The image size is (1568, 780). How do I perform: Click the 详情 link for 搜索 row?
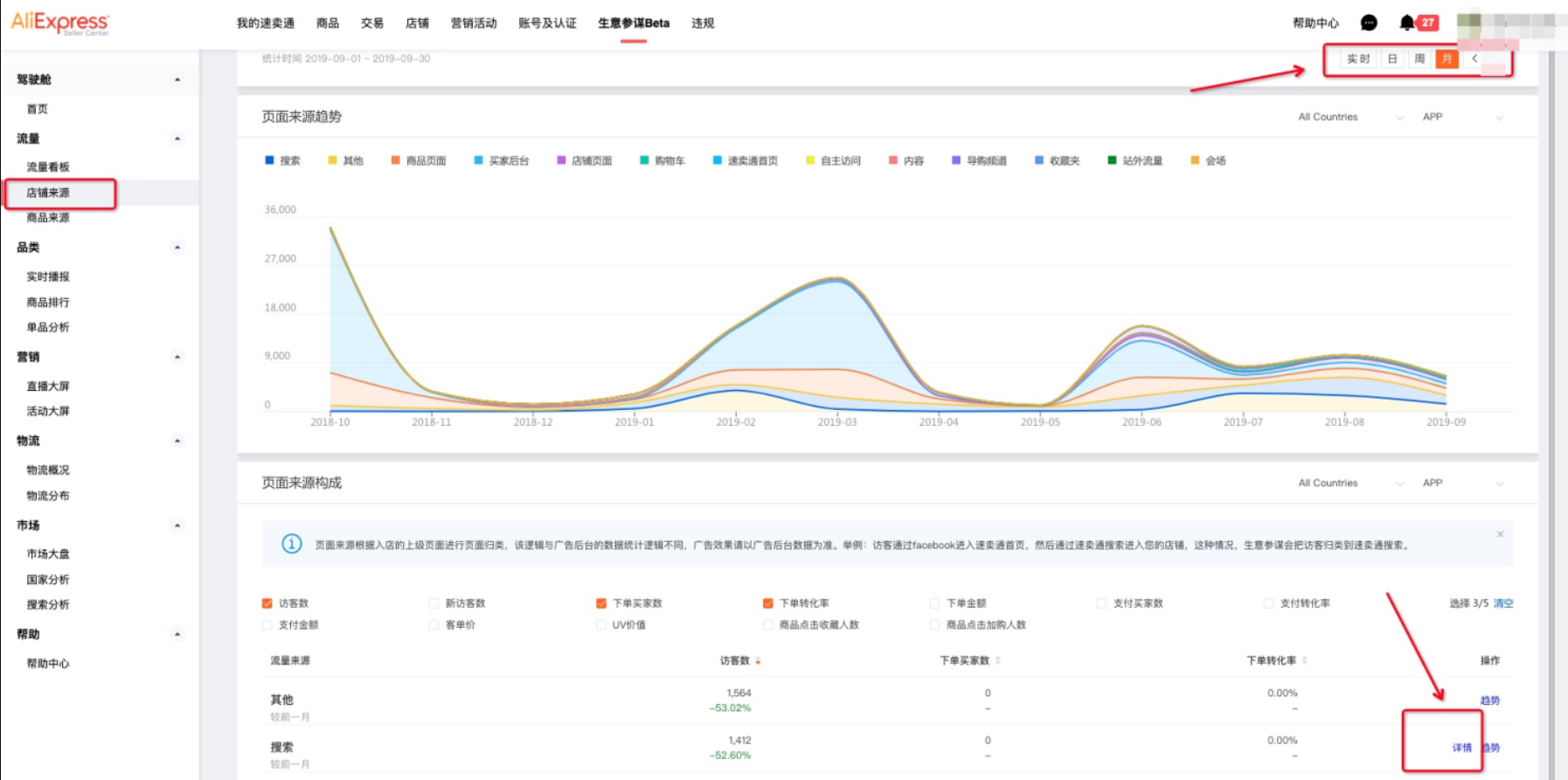1461,748
